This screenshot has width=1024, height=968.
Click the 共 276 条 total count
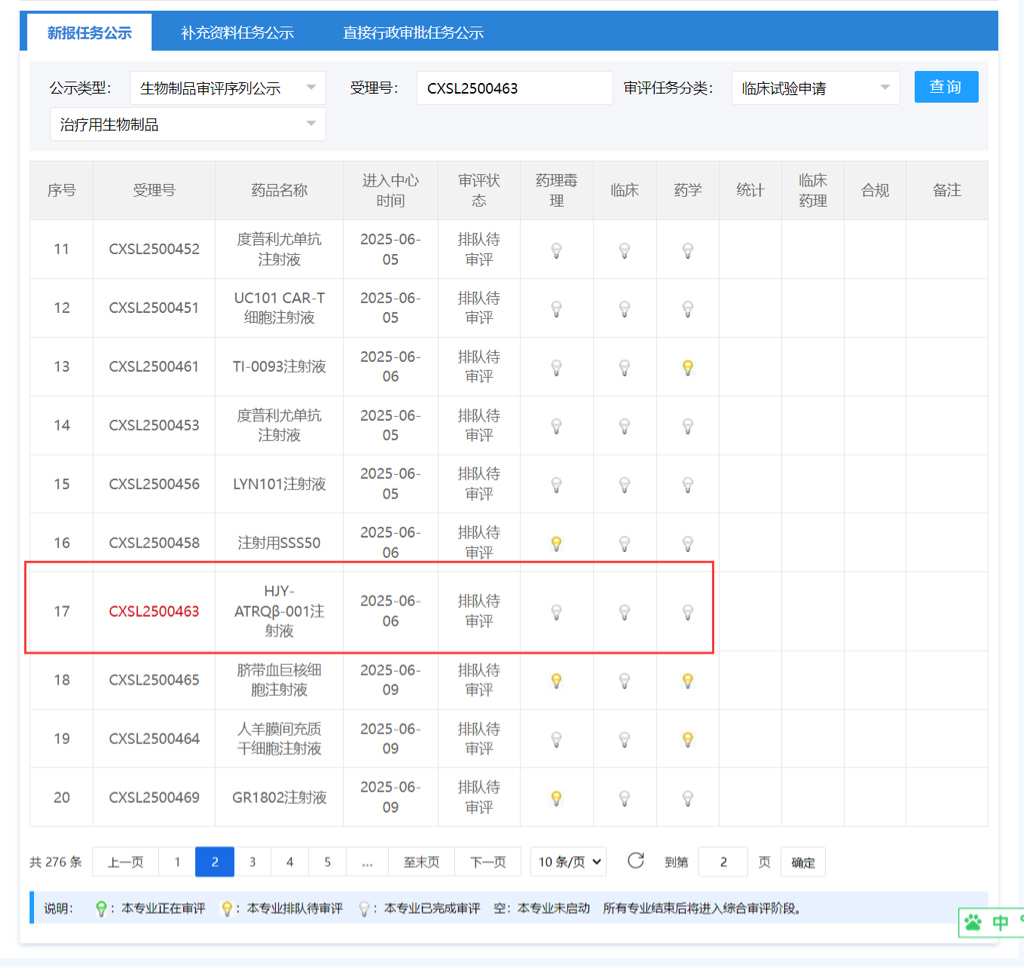[x=56, y=862]
